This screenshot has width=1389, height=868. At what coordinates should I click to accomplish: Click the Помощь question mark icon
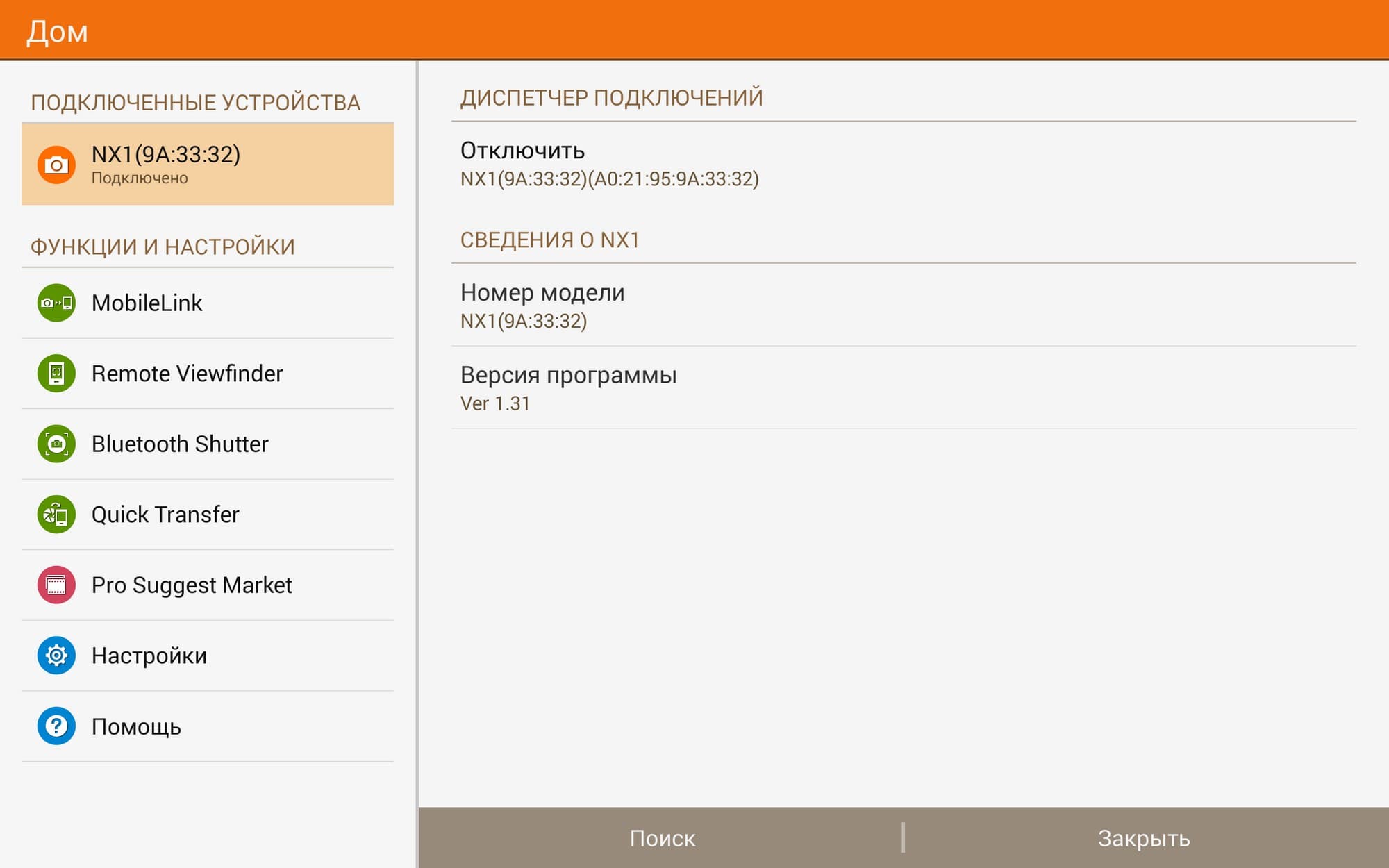point(56,726)
